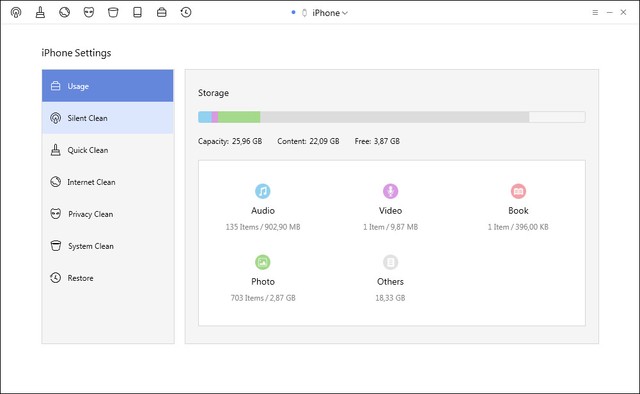
Task: Click the Others label
Action: click(x=391, y=282)
